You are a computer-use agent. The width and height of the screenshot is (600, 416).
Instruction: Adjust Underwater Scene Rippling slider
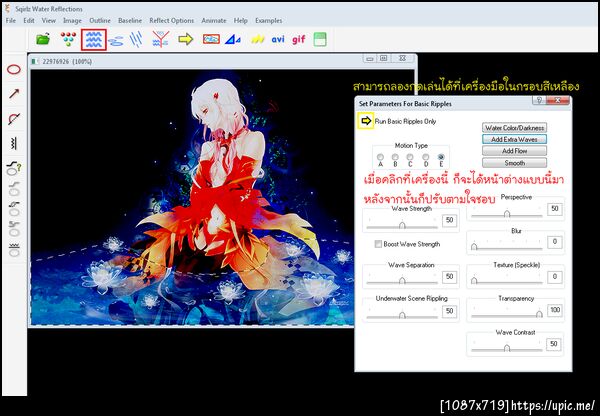(x=402, y=315)
